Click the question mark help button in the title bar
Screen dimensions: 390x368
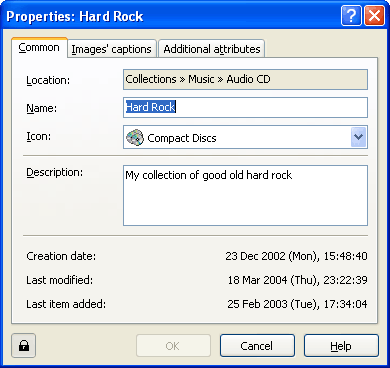(351, 16)
